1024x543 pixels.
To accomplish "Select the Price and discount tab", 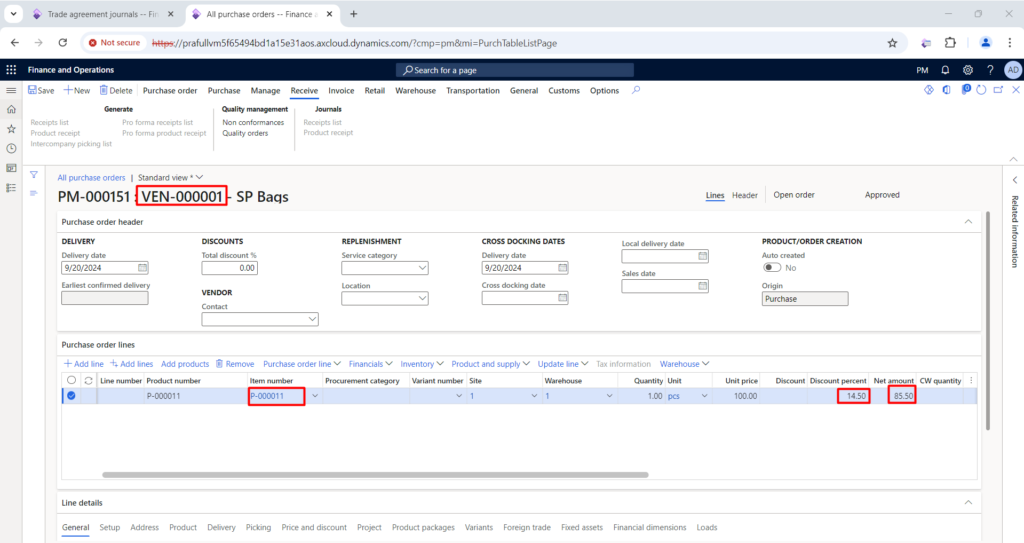I will [x=314, y=527].
